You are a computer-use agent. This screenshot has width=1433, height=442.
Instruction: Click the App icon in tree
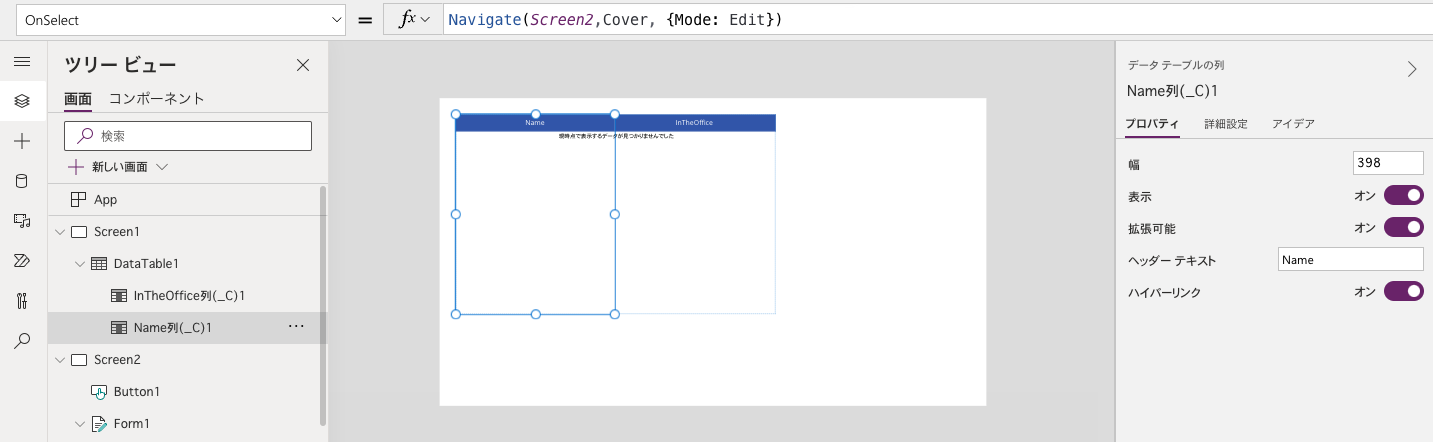pyautogui.click(x=79, y=200)
